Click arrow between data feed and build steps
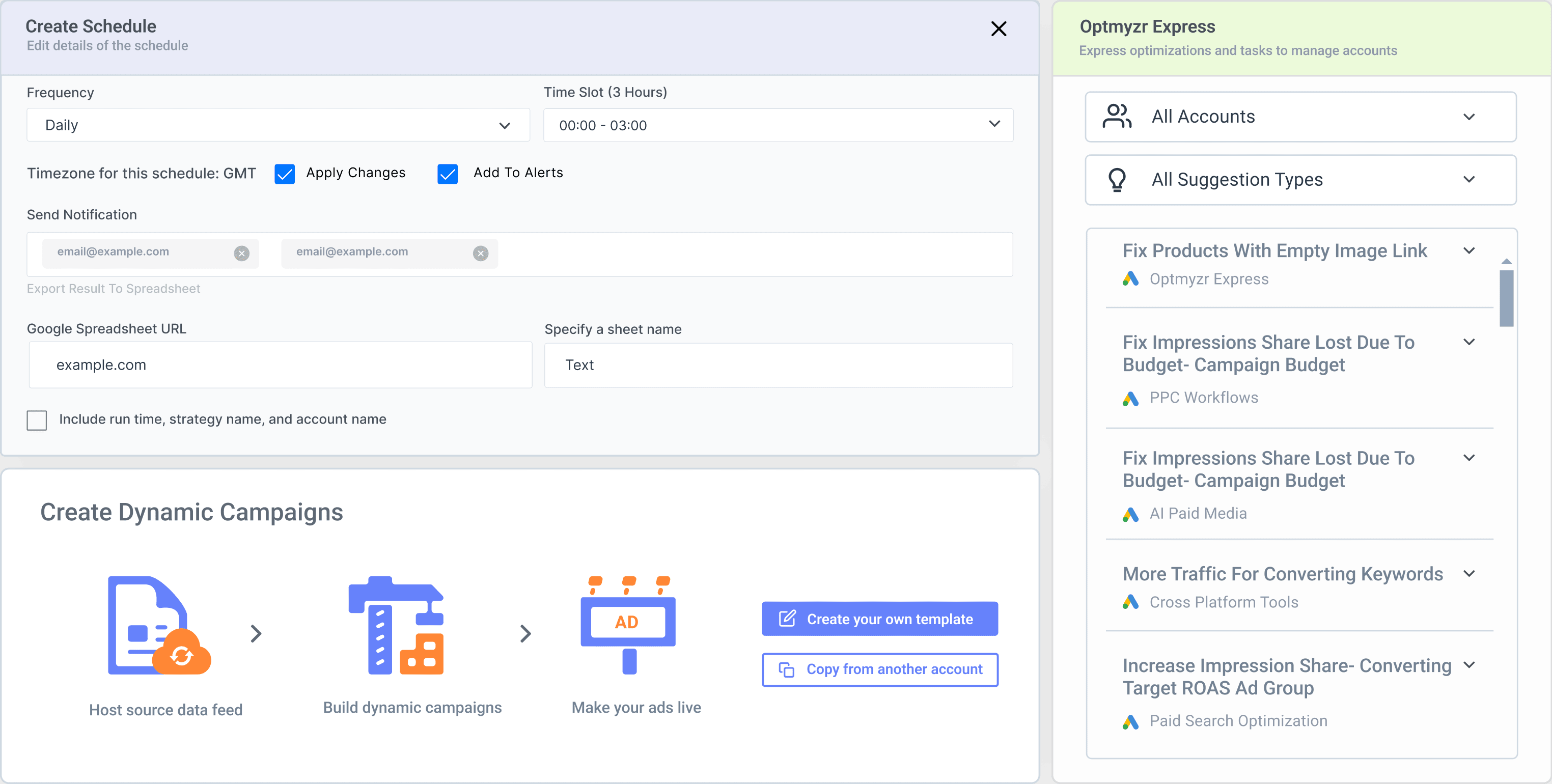1552x784 pixels. click(x=256, y=633)
